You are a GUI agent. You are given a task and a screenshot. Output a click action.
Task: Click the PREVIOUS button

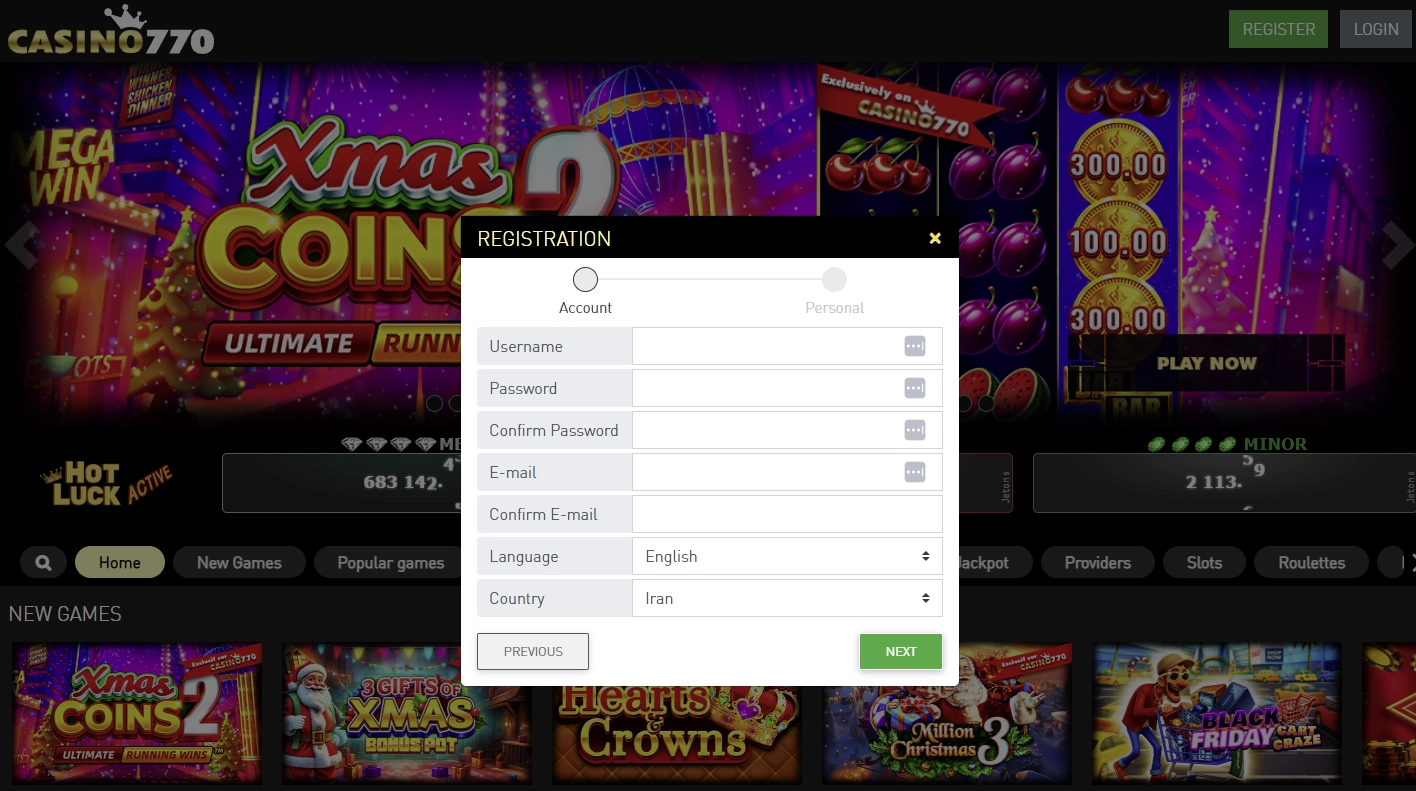[x=533, y=651]
